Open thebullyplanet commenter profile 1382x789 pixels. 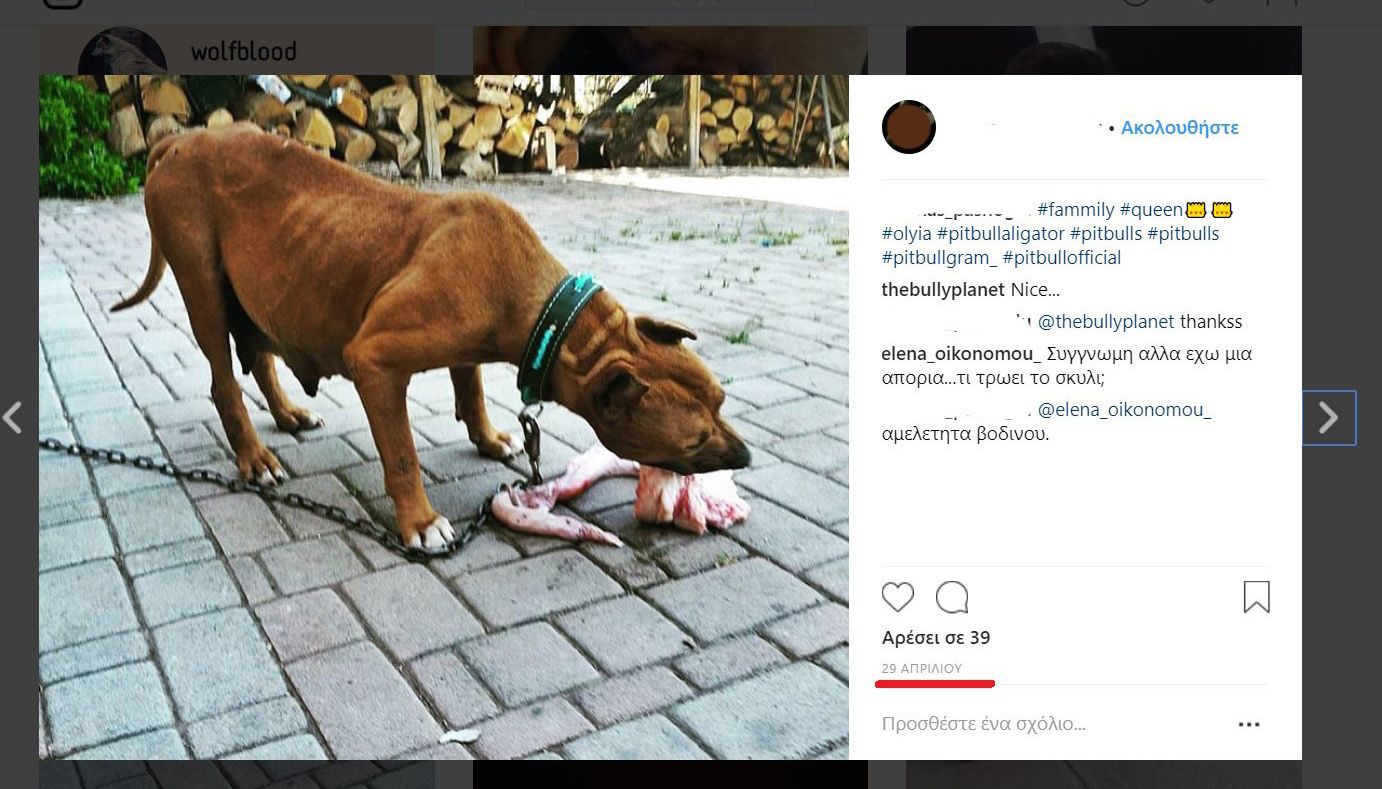click(943, 290)
